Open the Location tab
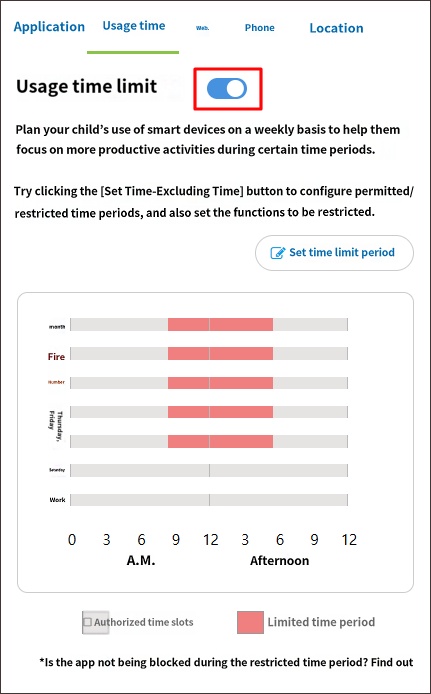Screen dimensions: 431x694 [336, 28]
